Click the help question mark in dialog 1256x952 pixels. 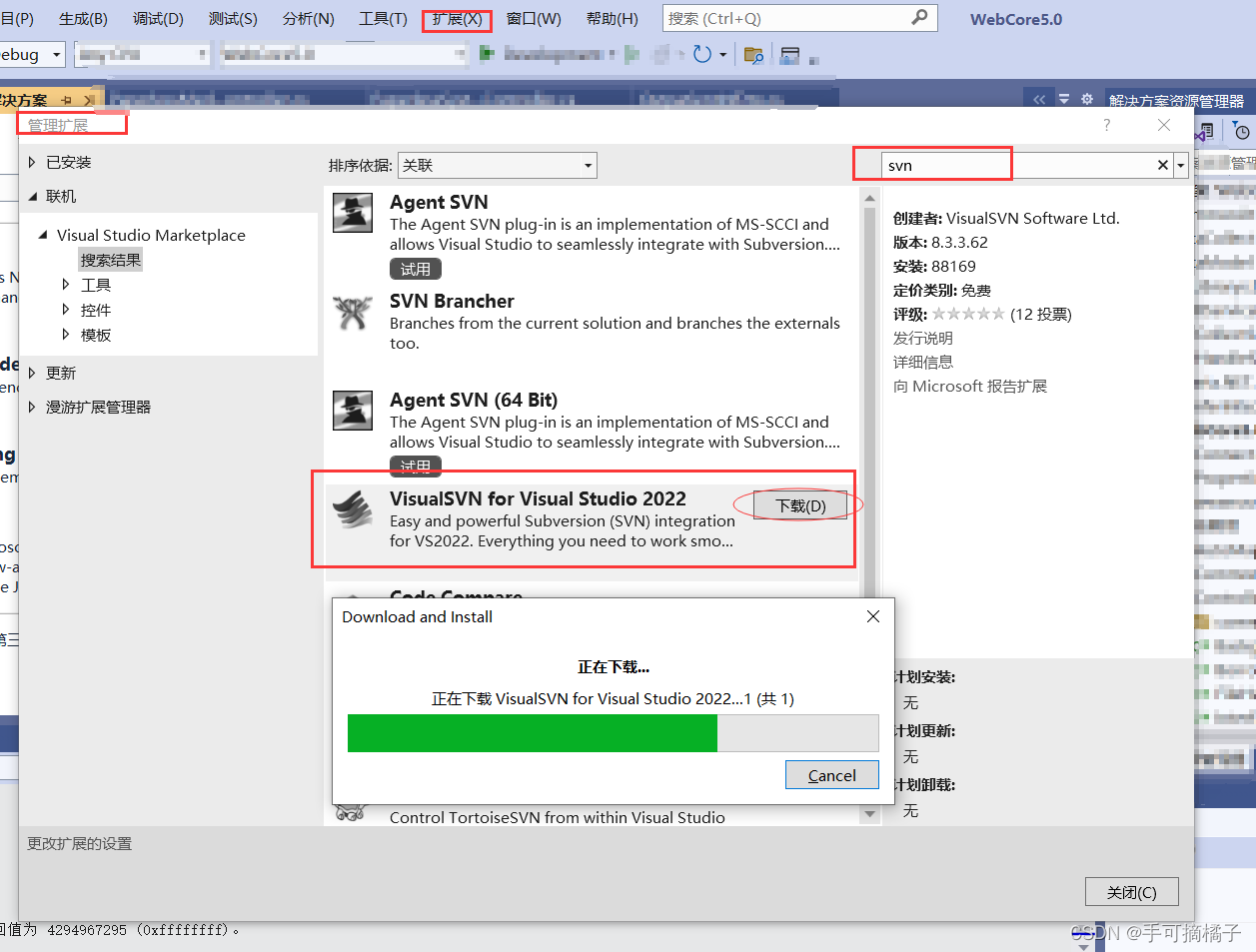(1106, 125)
